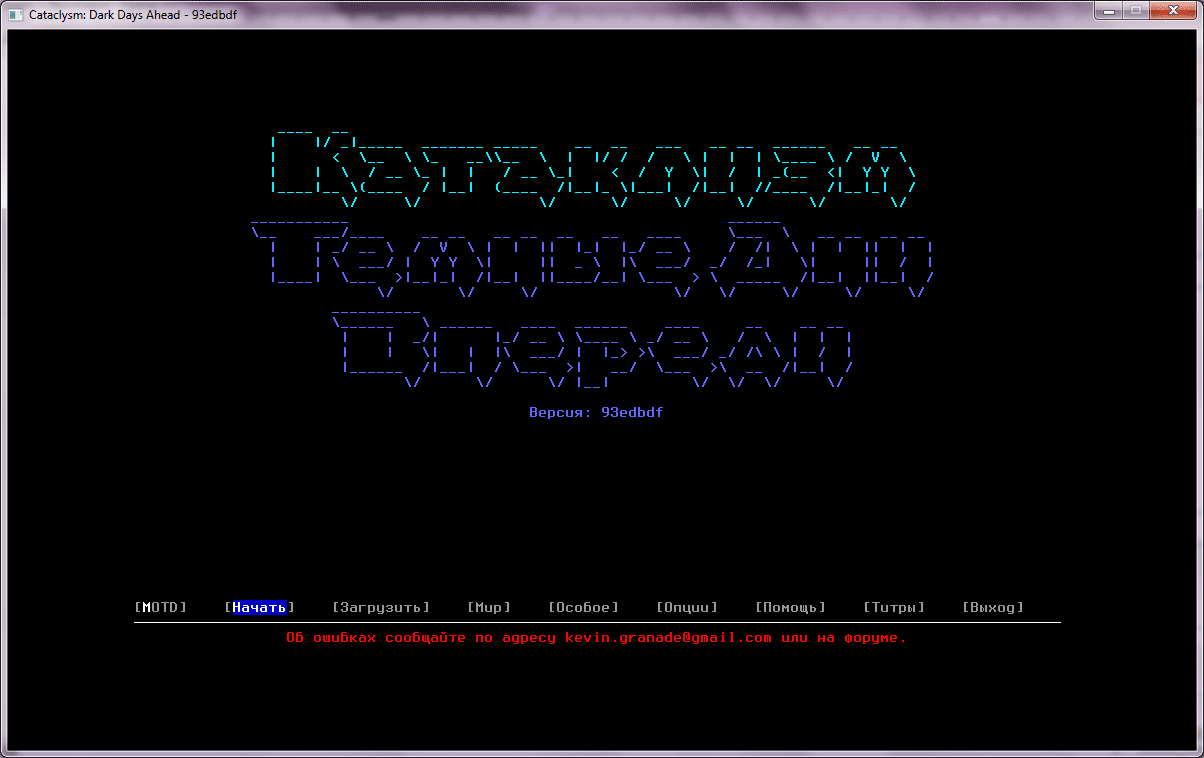Close the Cataclysm window with red X
Screen dimensions: 1204x758
pos(1174,11)
